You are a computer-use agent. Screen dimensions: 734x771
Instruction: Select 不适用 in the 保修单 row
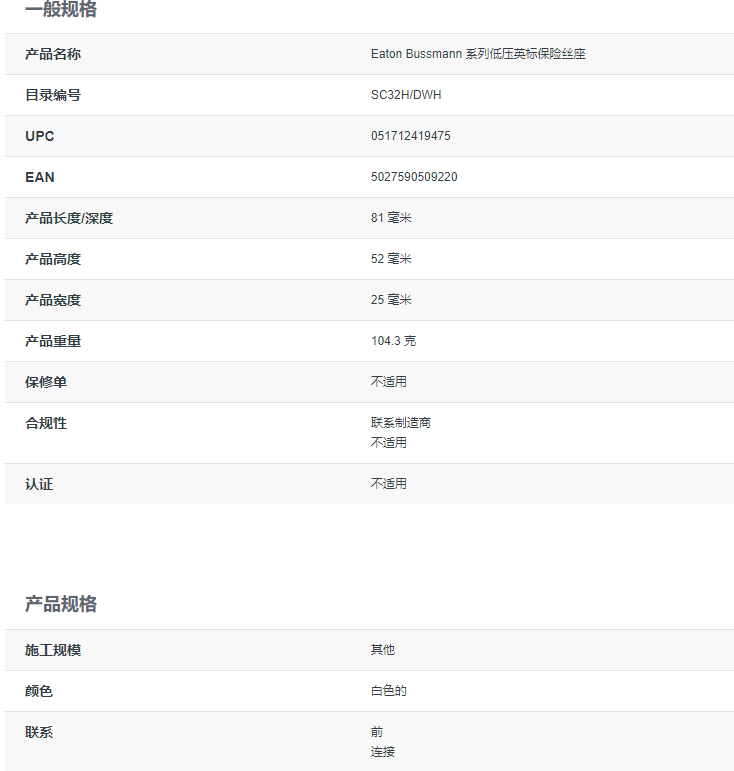388,382
